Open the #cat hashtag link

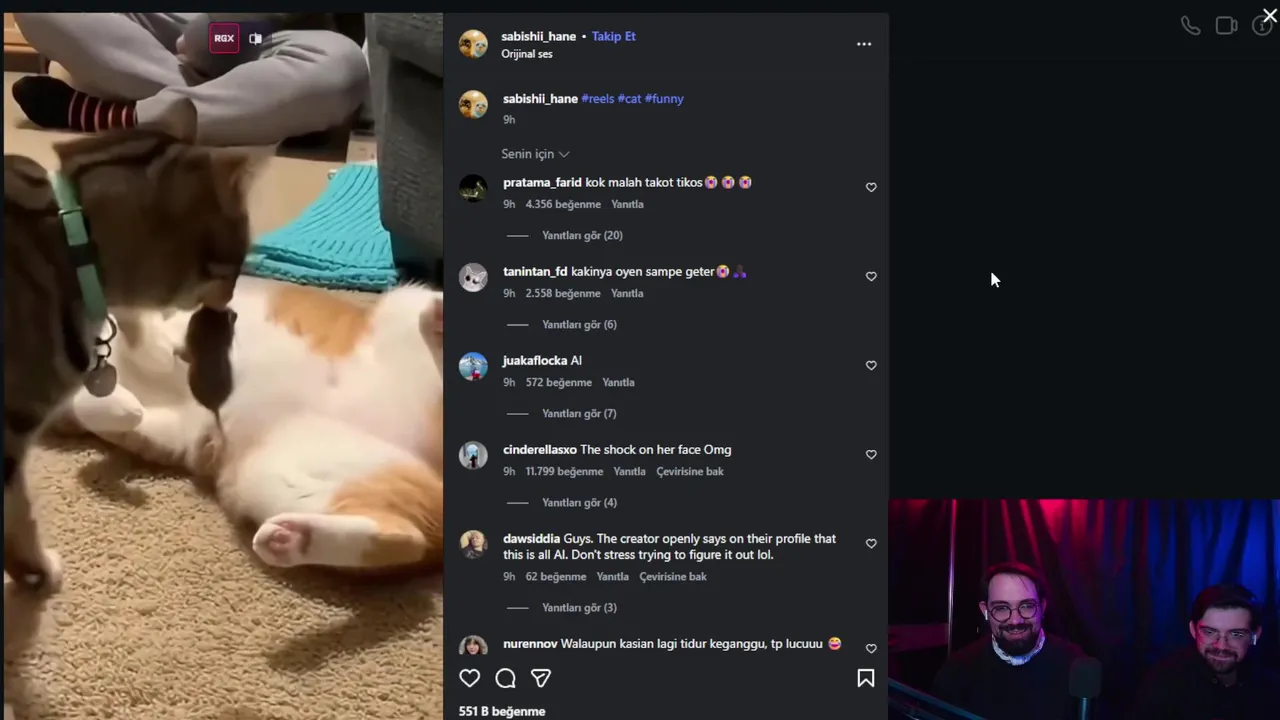(629, 99)
